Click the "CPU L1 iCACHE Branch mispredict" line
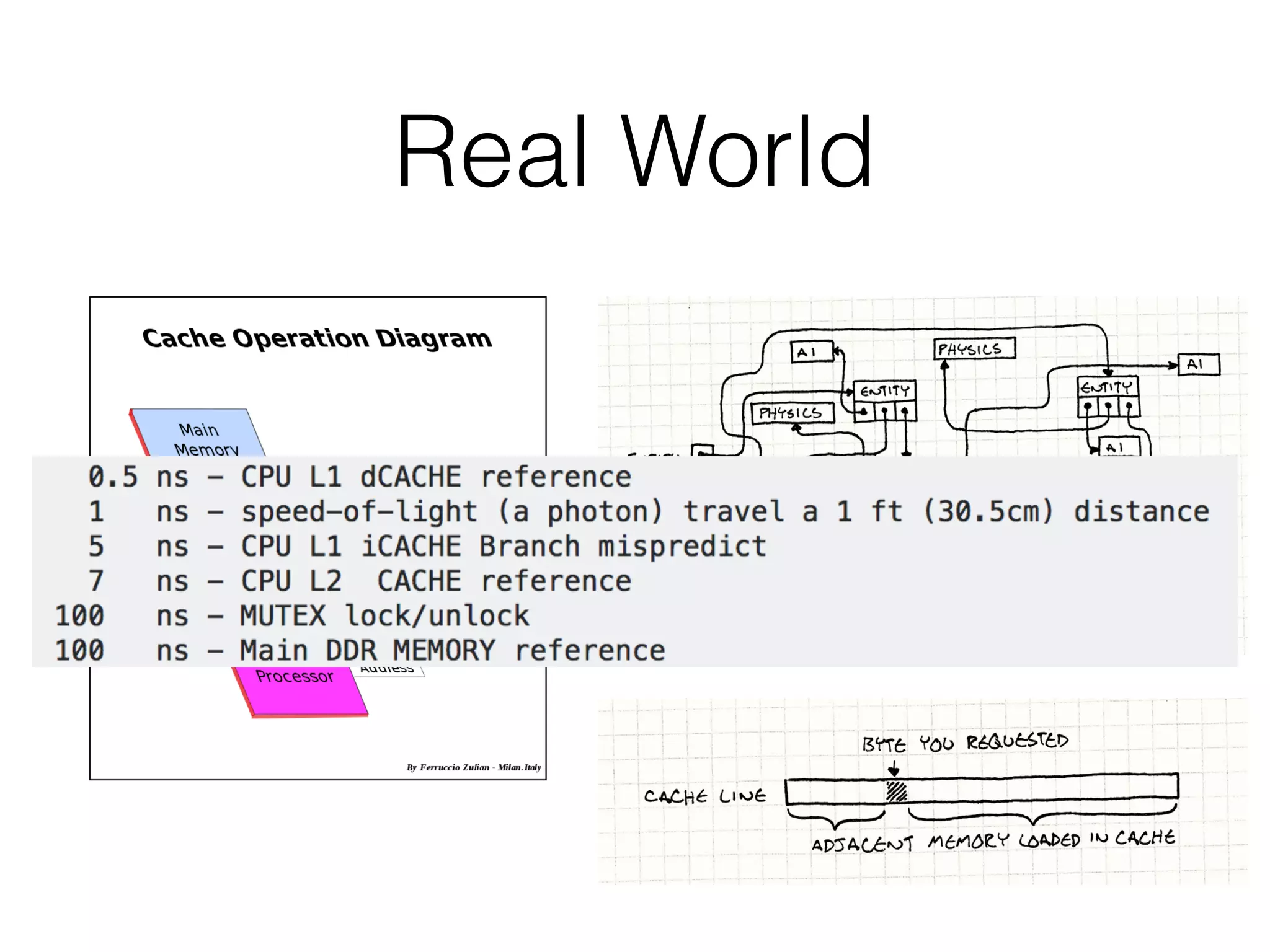This screenshot has height=952, width=1270. [x=427, y=547]
